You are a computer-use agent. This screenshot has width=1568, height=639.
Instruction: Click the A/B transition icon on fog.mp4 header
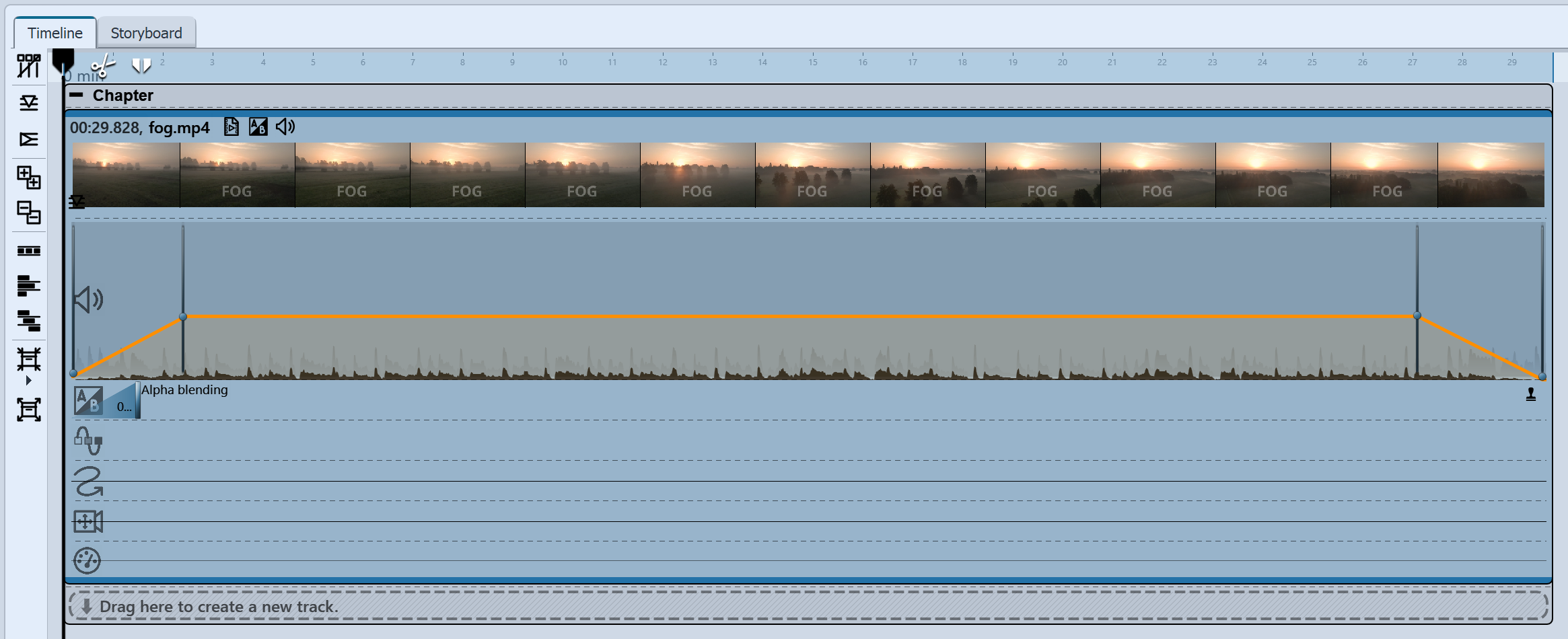258,126
